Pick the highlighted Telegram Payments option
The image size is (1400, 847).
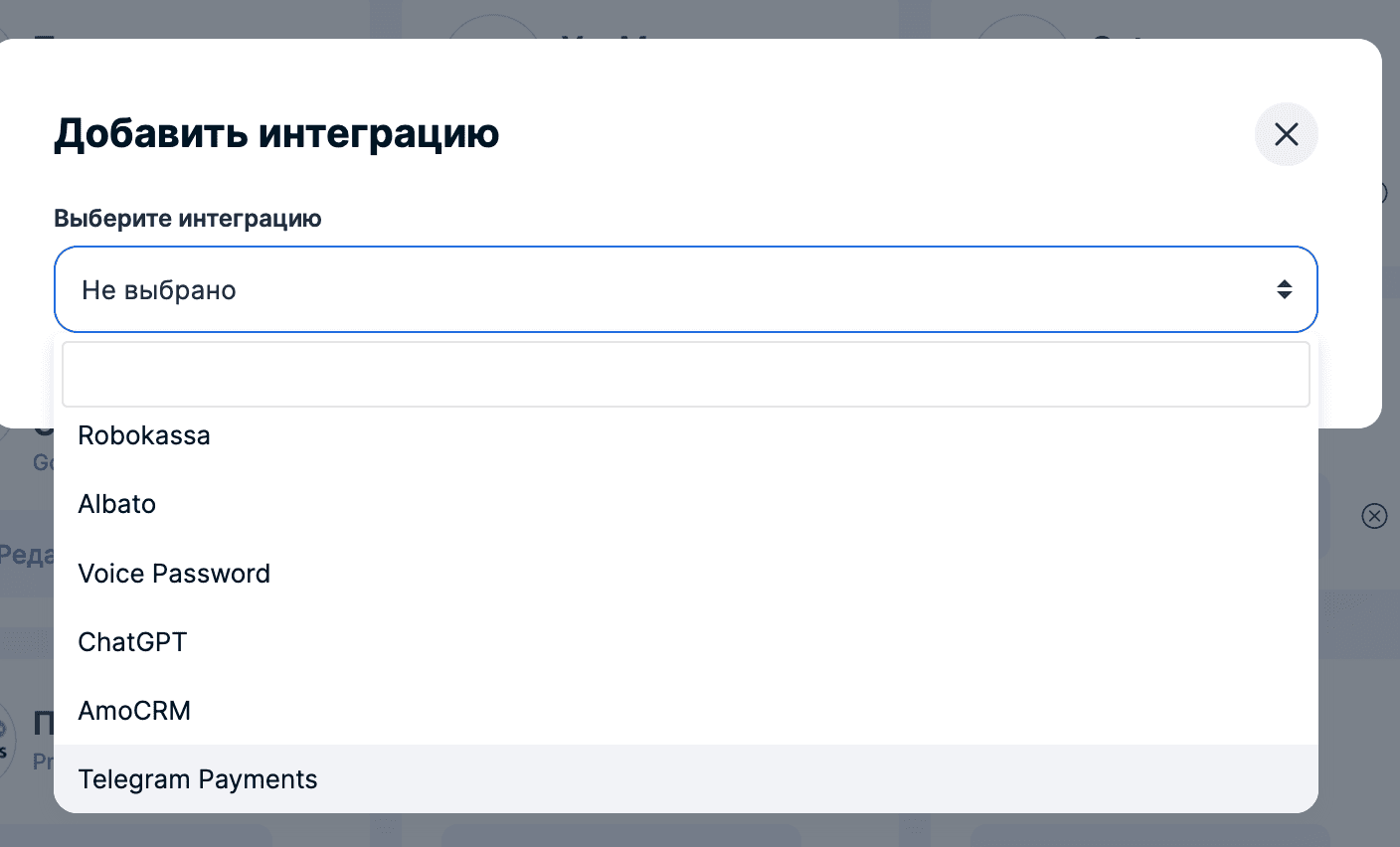pos(198,779)
